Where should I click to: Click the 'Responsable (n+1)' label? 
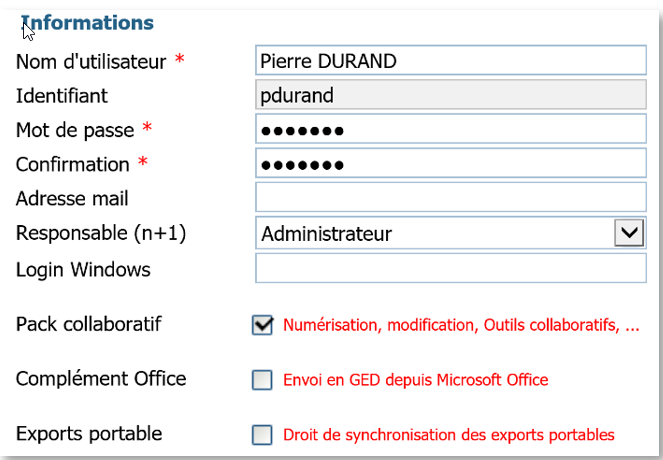(102, 233)
